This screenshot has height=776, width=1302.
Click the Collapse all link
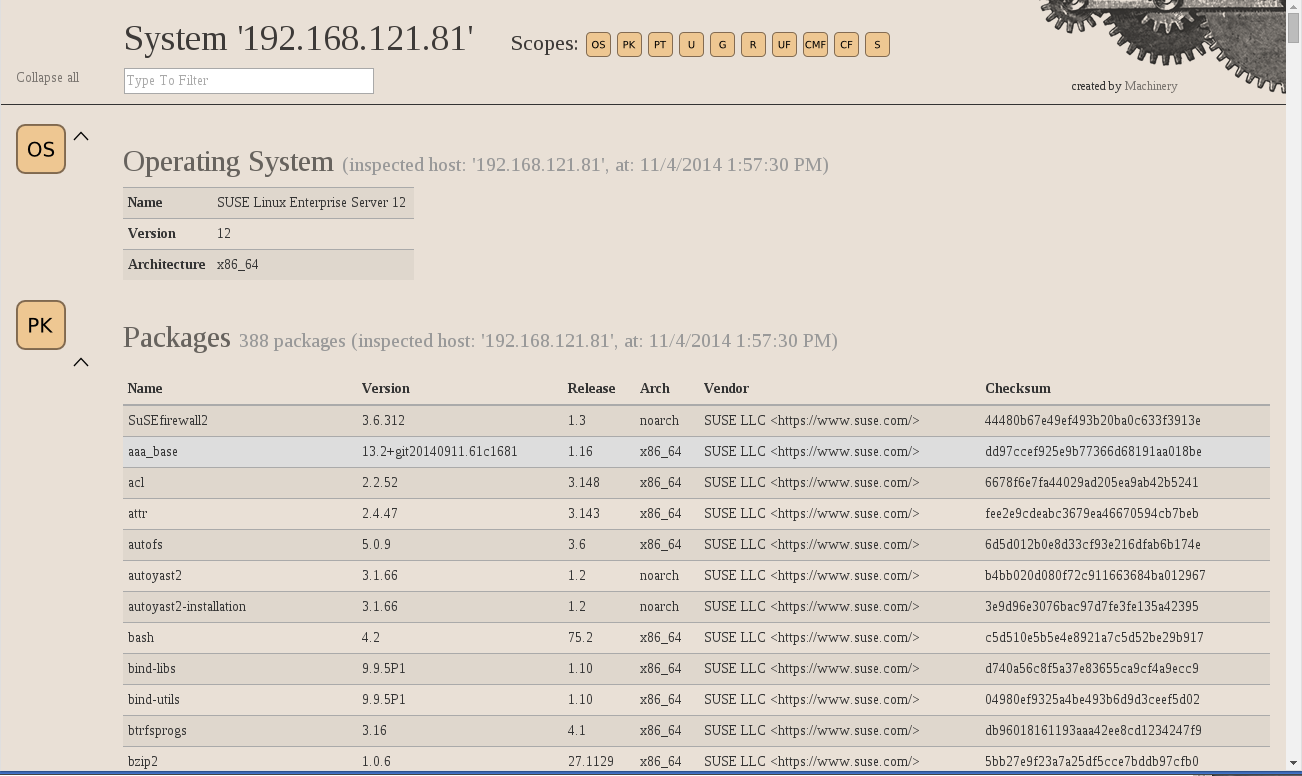click(x=47, y=78)
